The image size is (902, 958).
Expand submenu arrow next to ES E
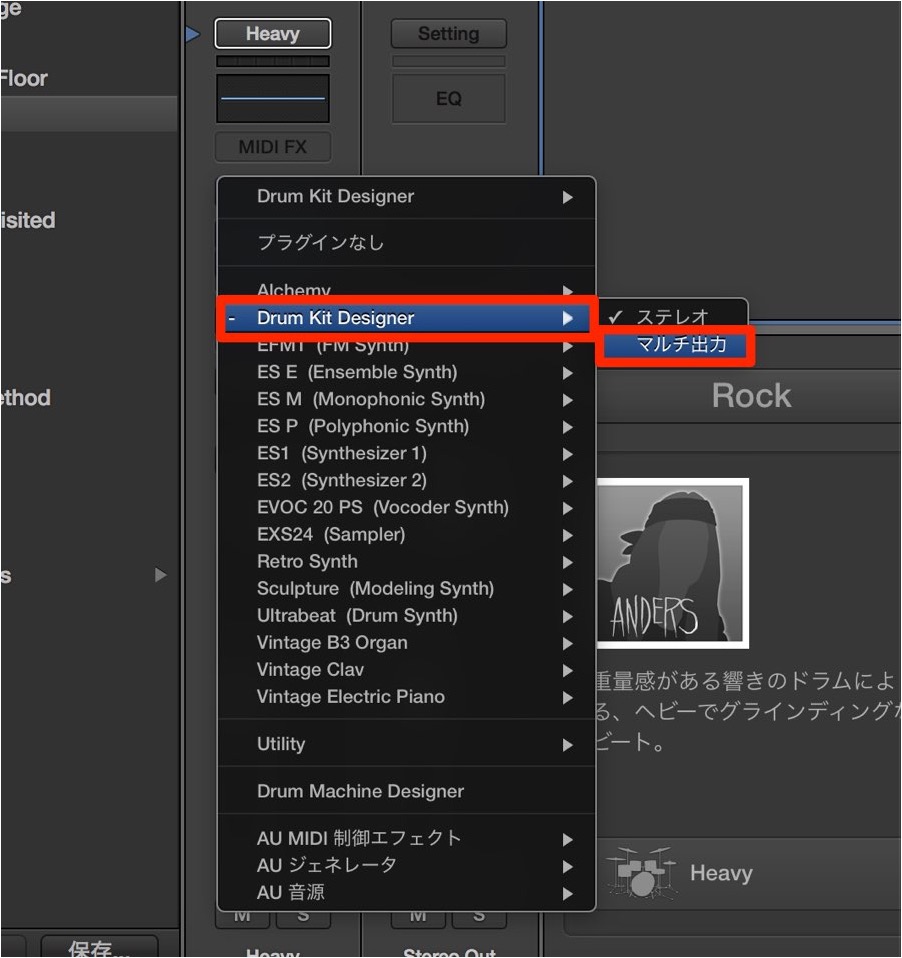click(x=568, y=373)
